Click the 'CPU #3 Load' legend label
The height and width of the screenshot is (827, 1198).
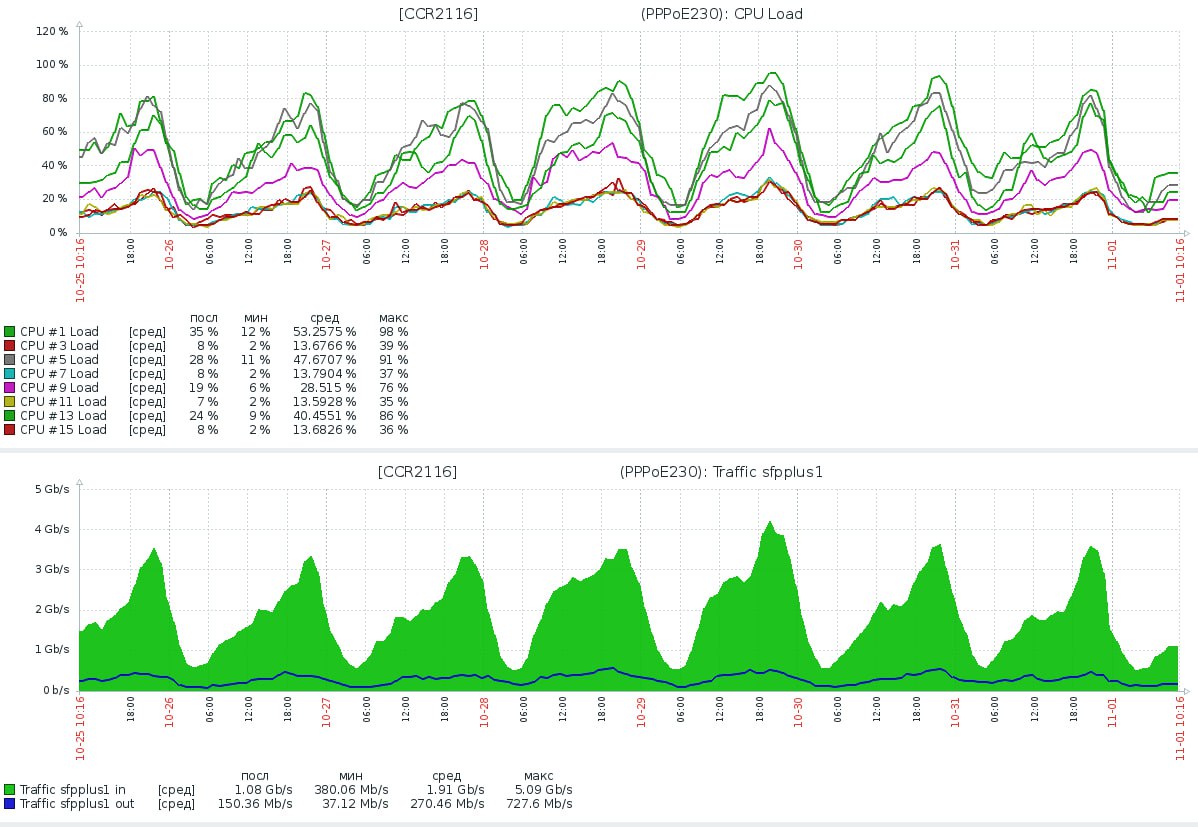pos(60,345)
